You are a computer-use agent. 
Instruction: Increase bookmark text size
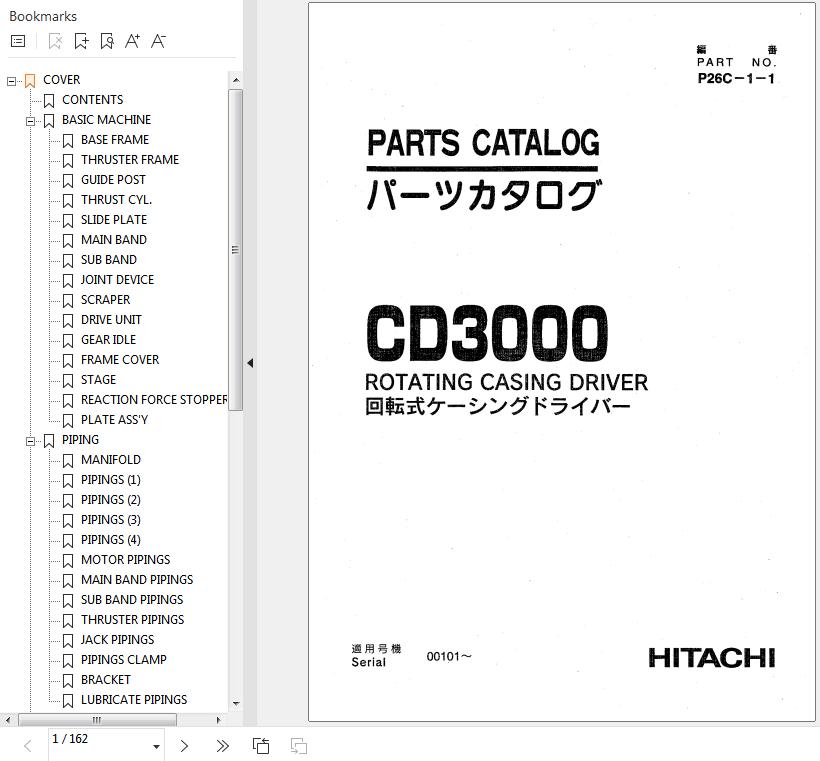coord(132,41)
